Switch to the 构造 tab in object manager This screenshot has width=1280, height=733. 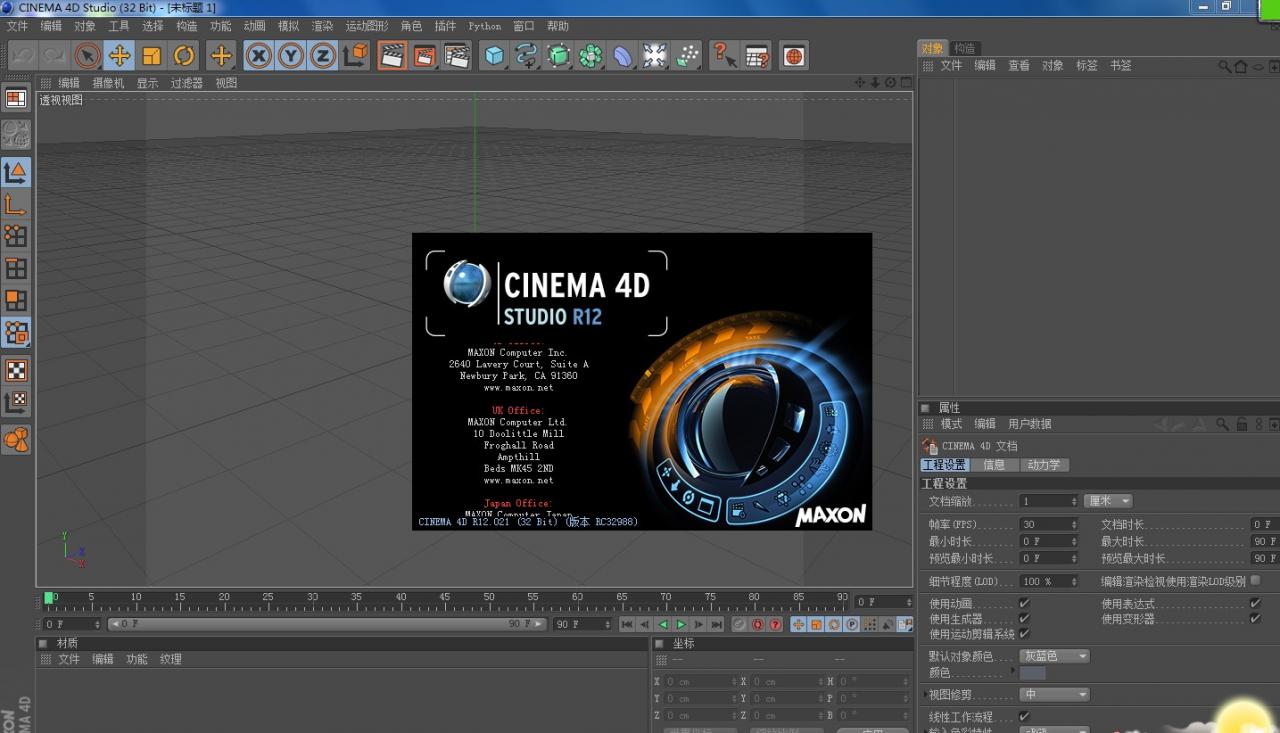pos(964,48)
